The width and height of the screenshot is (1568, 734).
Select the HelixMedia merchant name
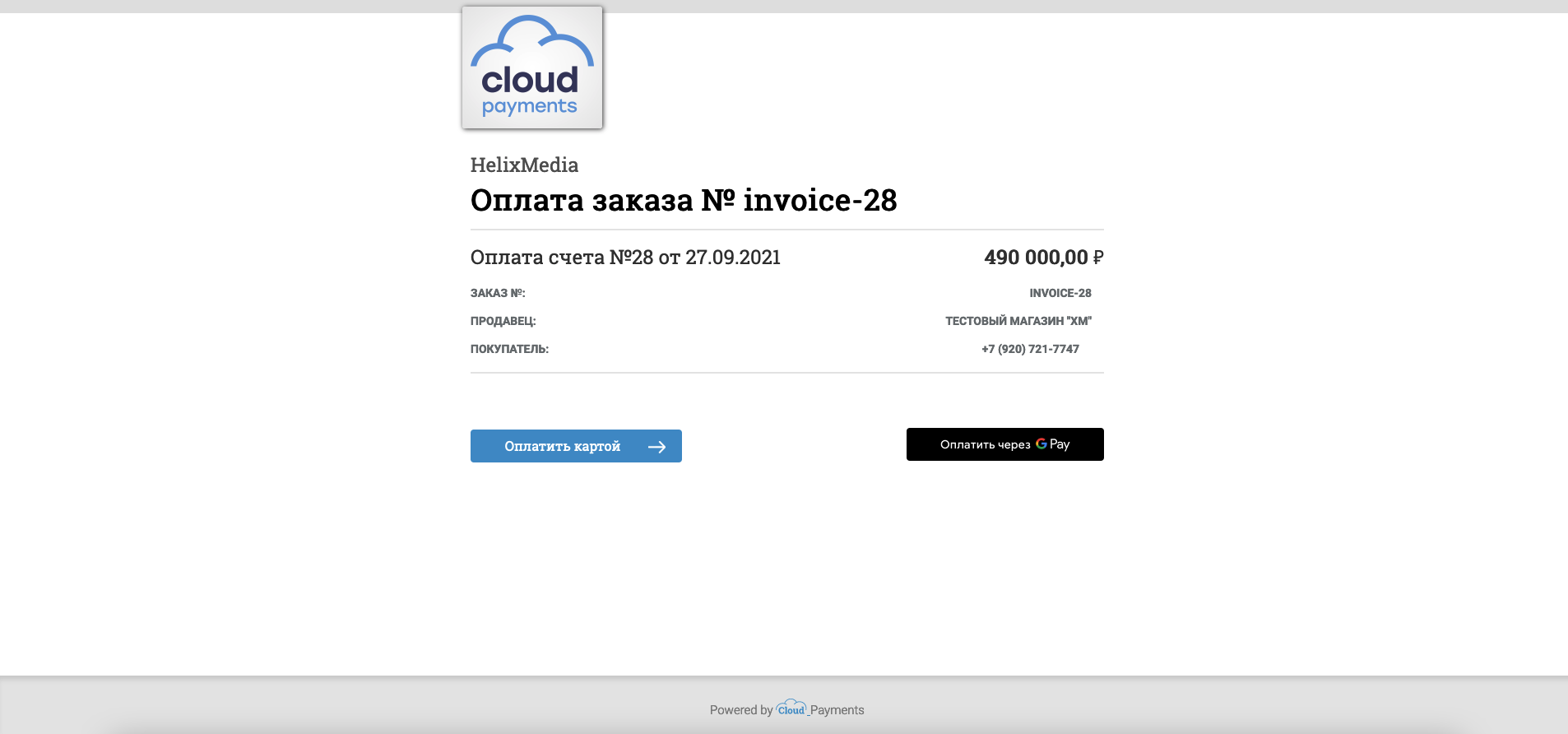(x=524, y=165)
